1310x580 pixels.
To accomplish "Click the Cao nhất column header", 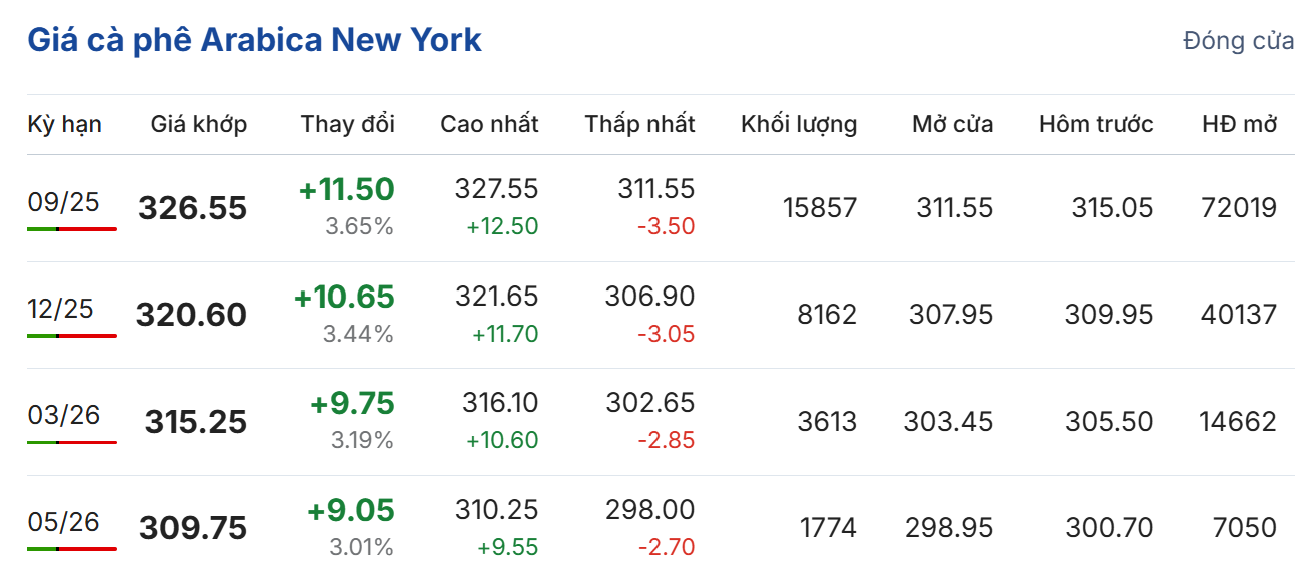I will [489, 124].
